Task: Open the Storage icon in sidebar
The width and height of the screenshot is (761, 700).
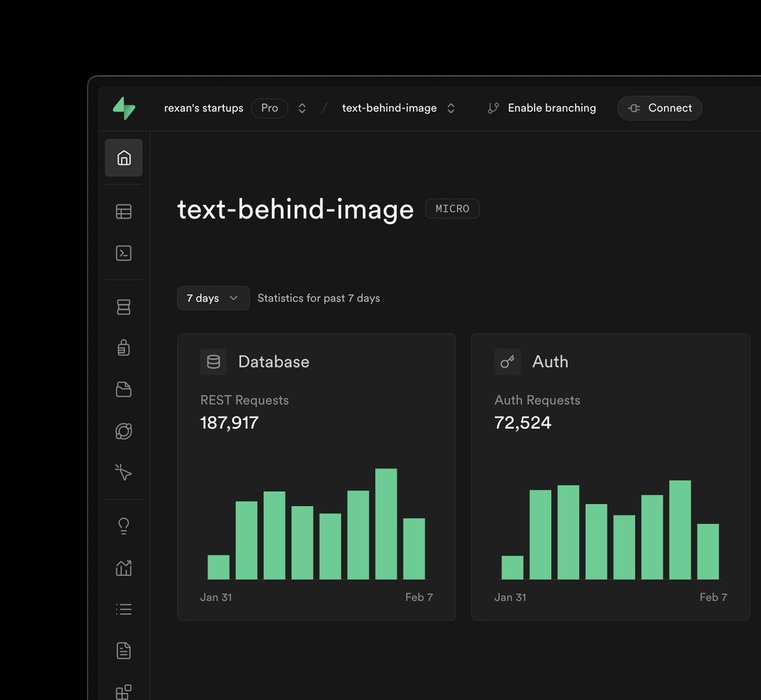Action: (124, 390)
